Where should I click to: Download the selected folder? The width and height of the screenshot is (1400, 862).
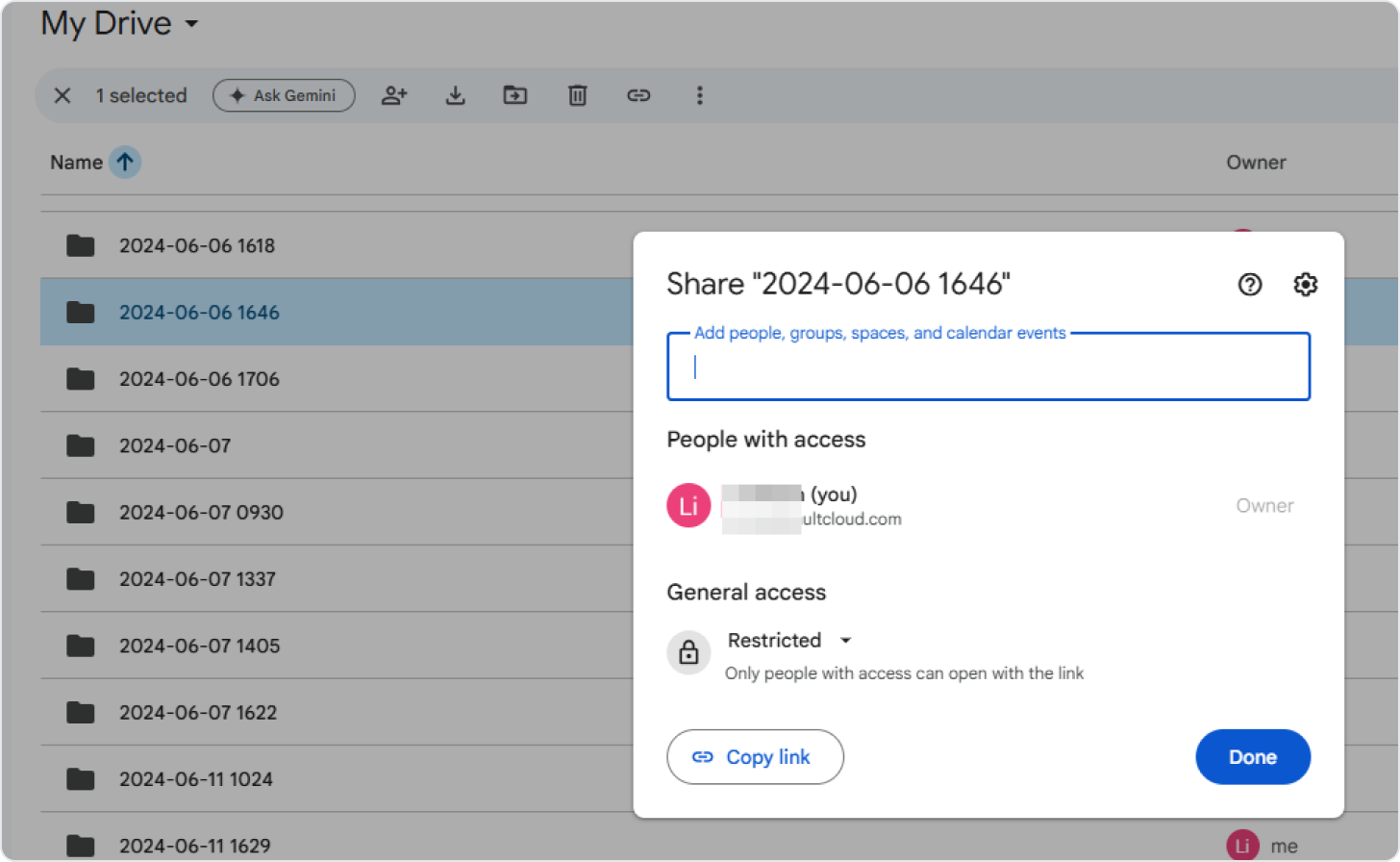pos(456,95)
